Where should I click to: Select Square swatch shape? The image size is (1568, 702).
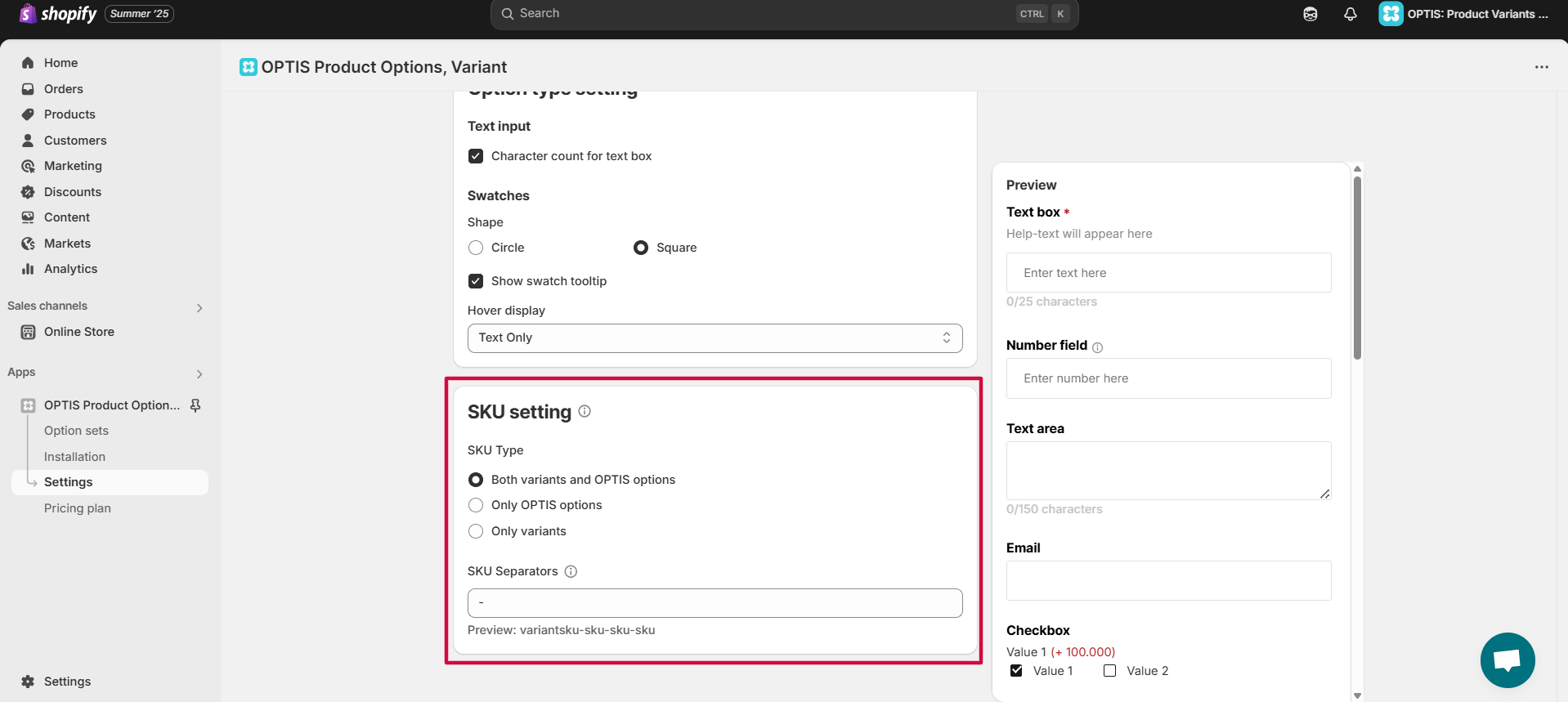coord(641,248)
